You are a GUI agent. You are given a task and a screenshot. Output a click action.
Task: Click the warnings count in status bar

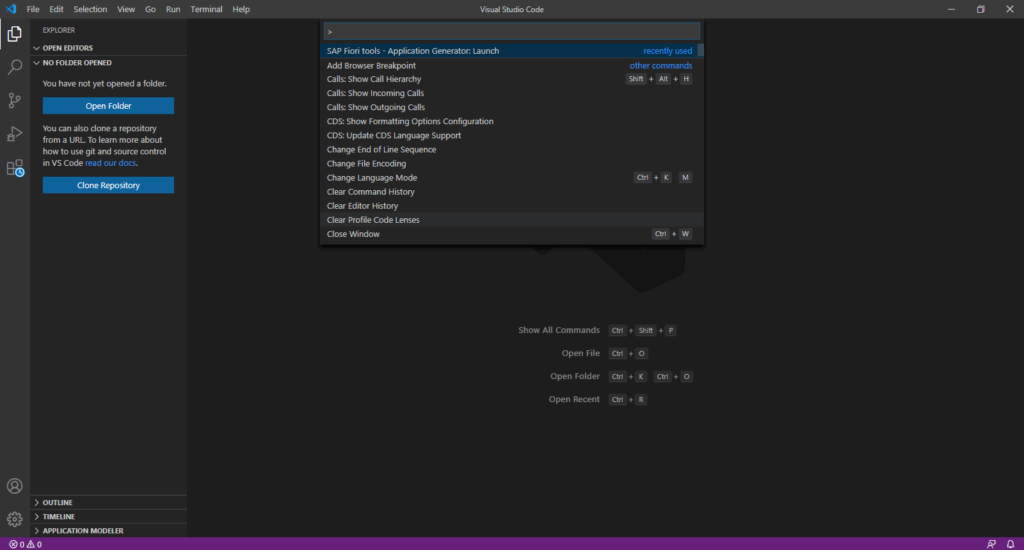[x=34, y=544]
